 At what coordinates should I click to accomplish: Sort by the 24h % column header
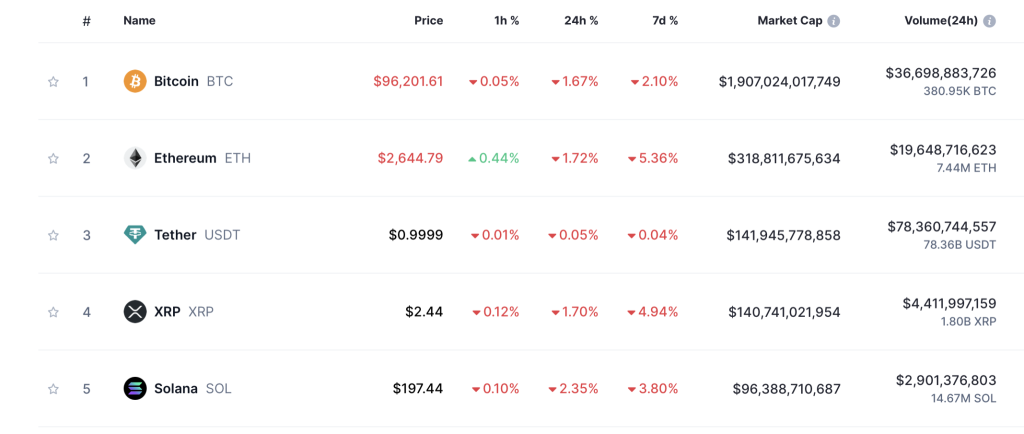pos(580,21)
